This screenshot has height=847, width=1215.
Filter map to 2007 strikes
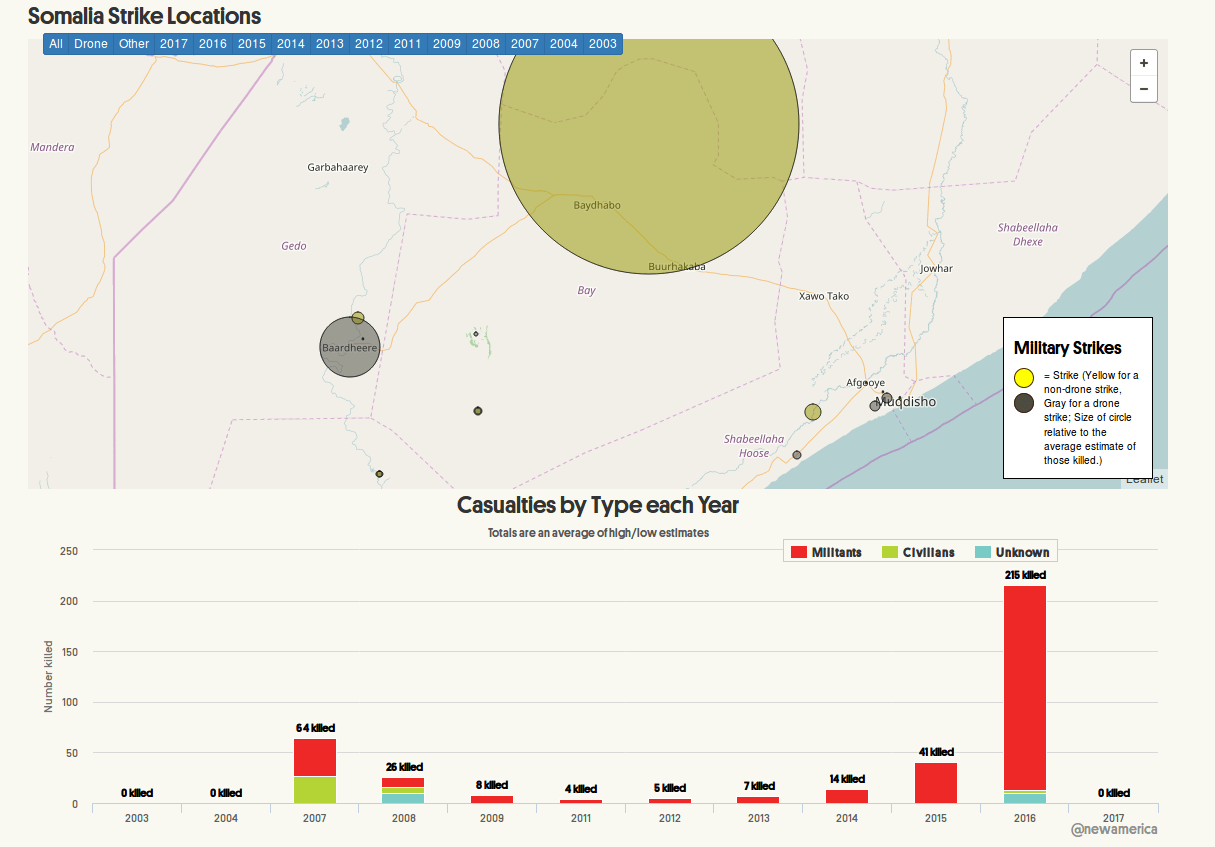tap(525, 44)
